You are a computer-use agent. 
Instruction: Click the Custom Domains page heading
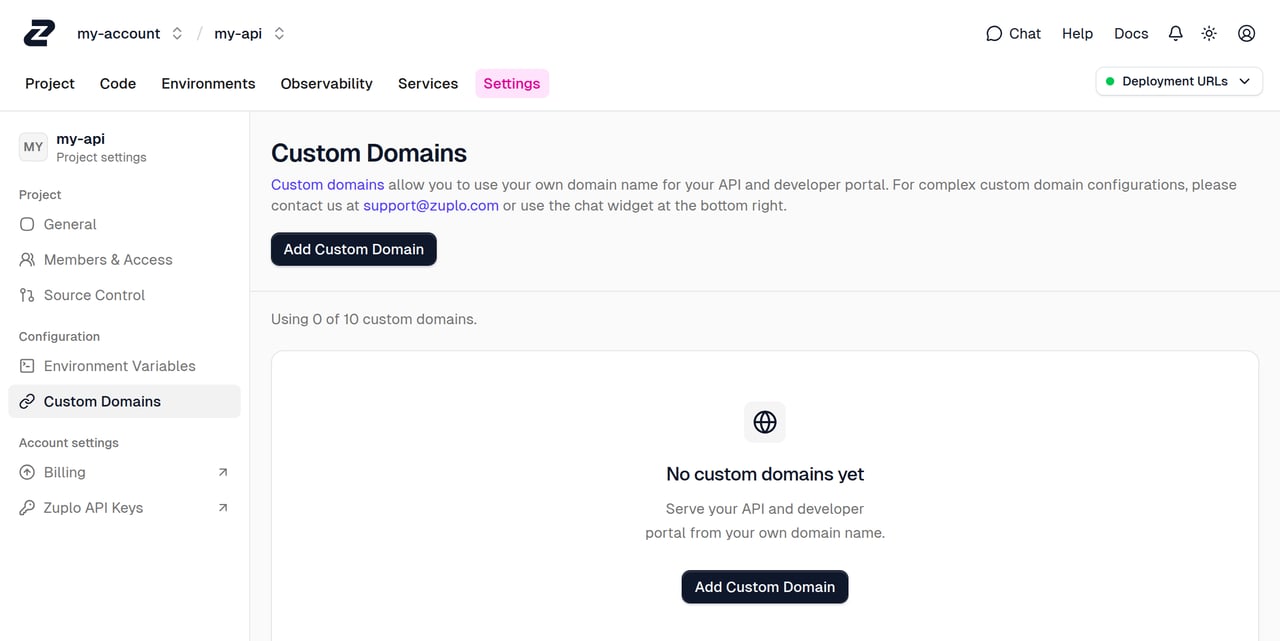369,153
